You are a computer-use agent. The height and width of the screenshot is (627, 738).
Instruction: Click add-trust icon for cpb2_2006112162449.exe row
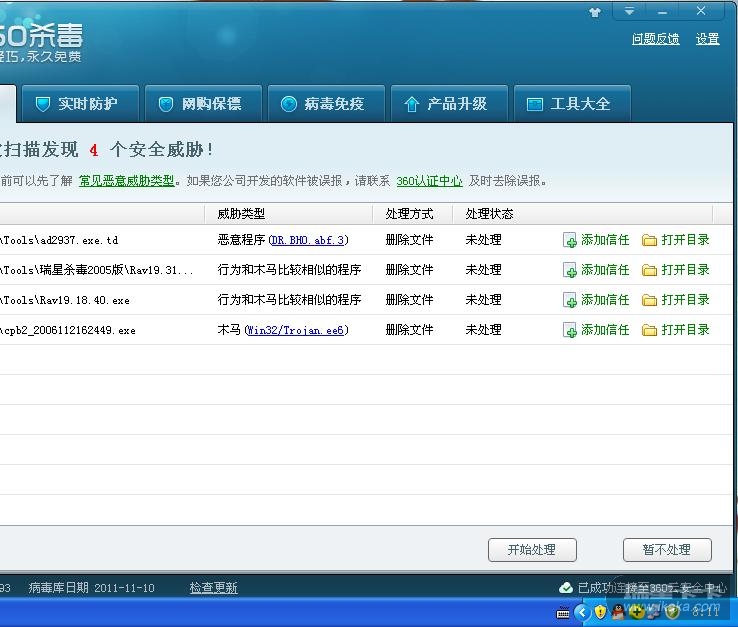(570, 331)
